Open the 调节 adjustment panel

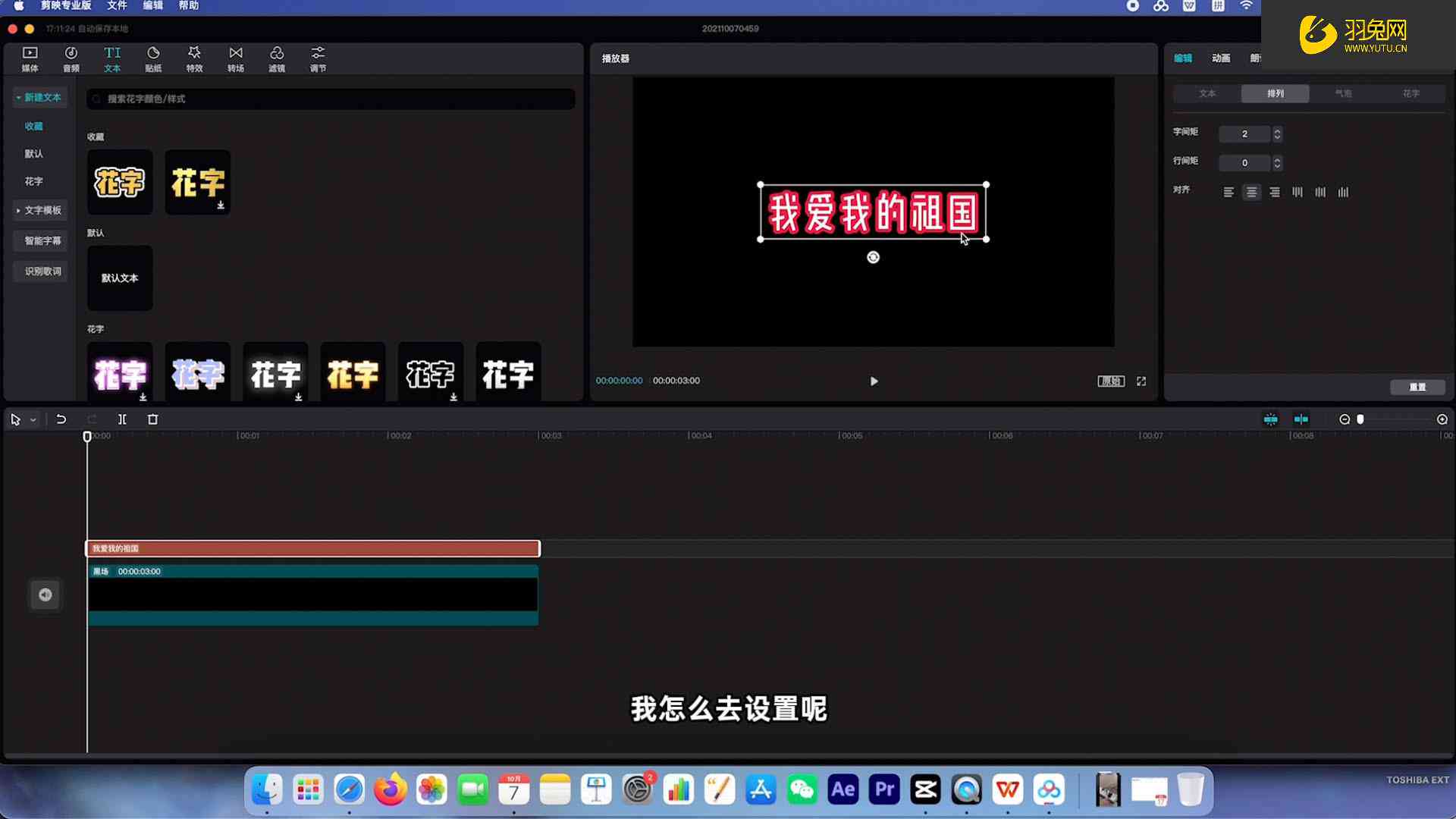[318, 59]
